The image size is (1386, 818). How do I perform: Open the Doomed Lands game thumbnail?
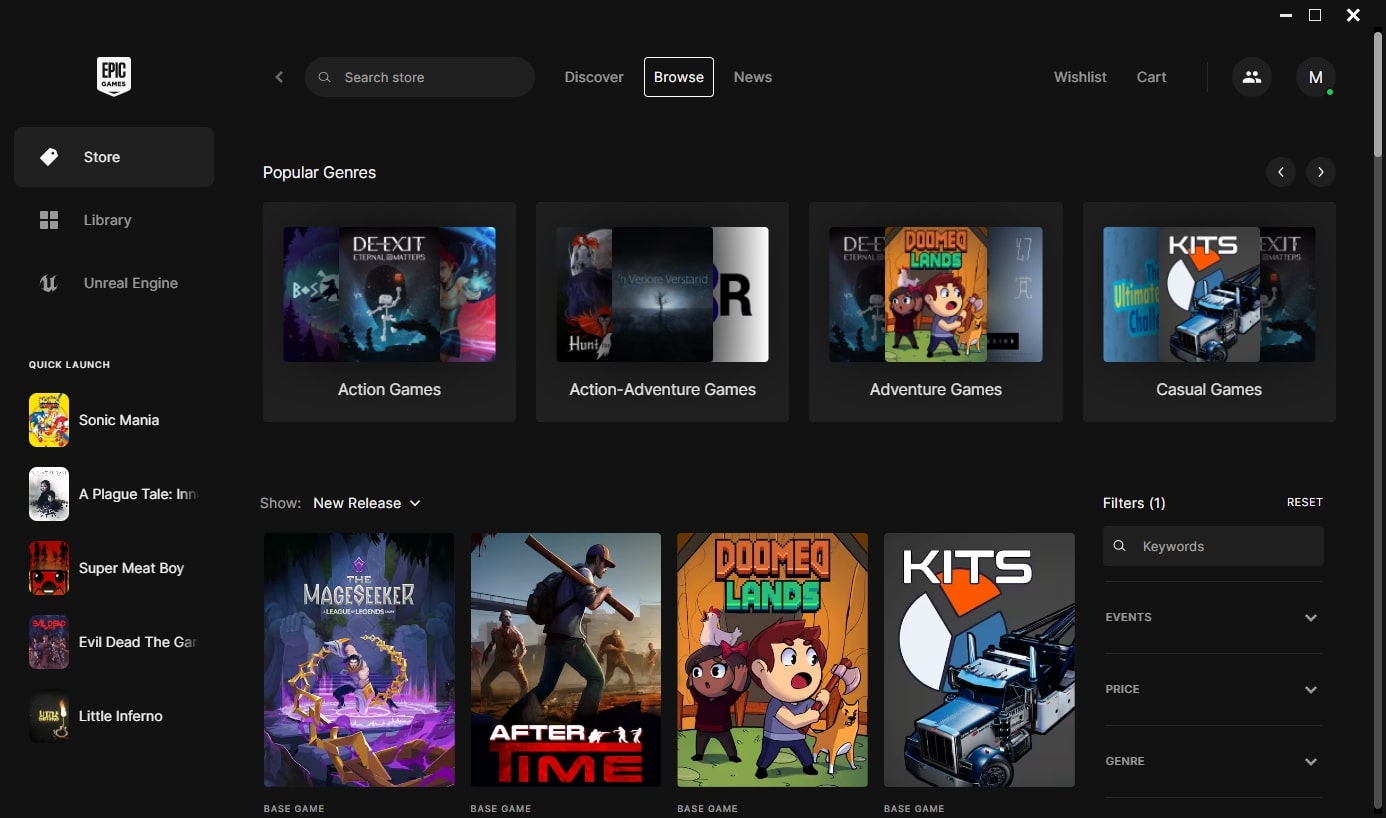(x=772, y=660)
